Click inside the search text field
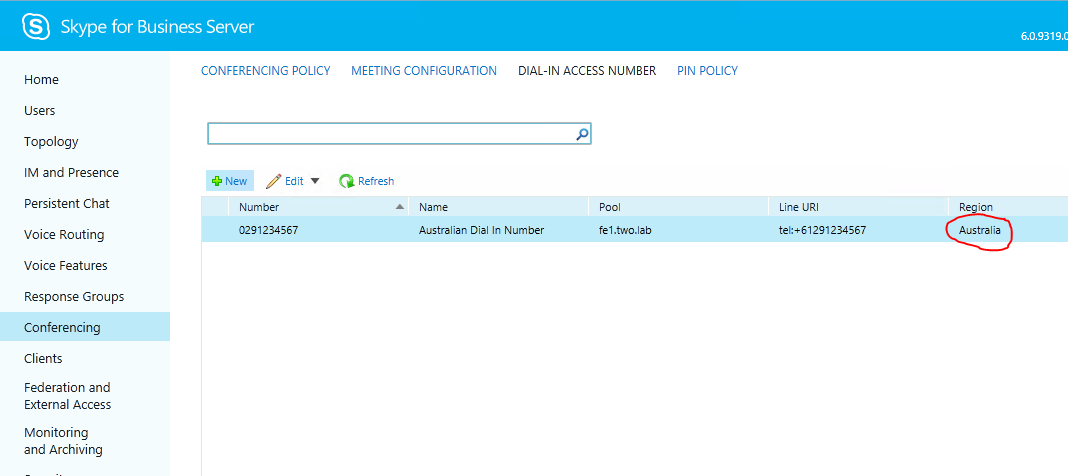Screen dimensions: 1068x476 tap(390, 134)
